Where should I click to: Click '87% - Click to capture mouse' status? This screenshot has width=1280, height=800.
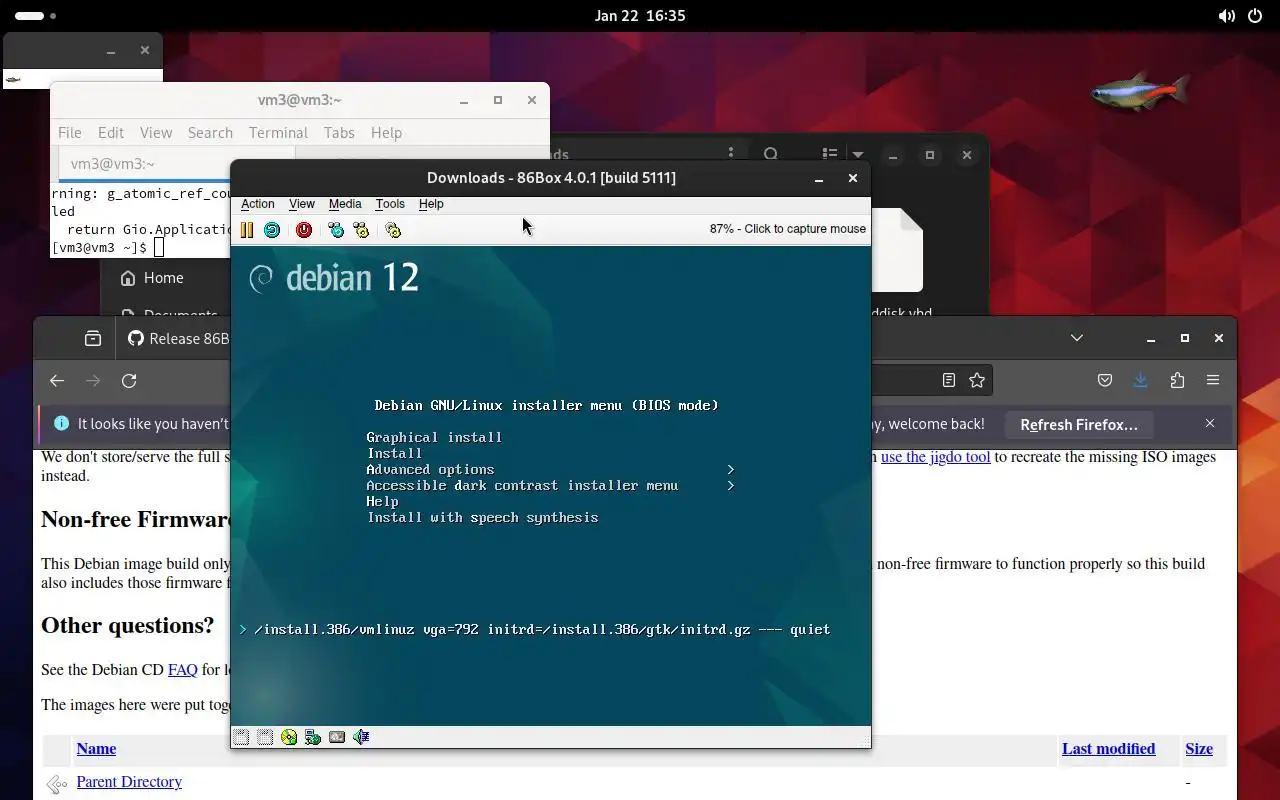coord(788,229)
